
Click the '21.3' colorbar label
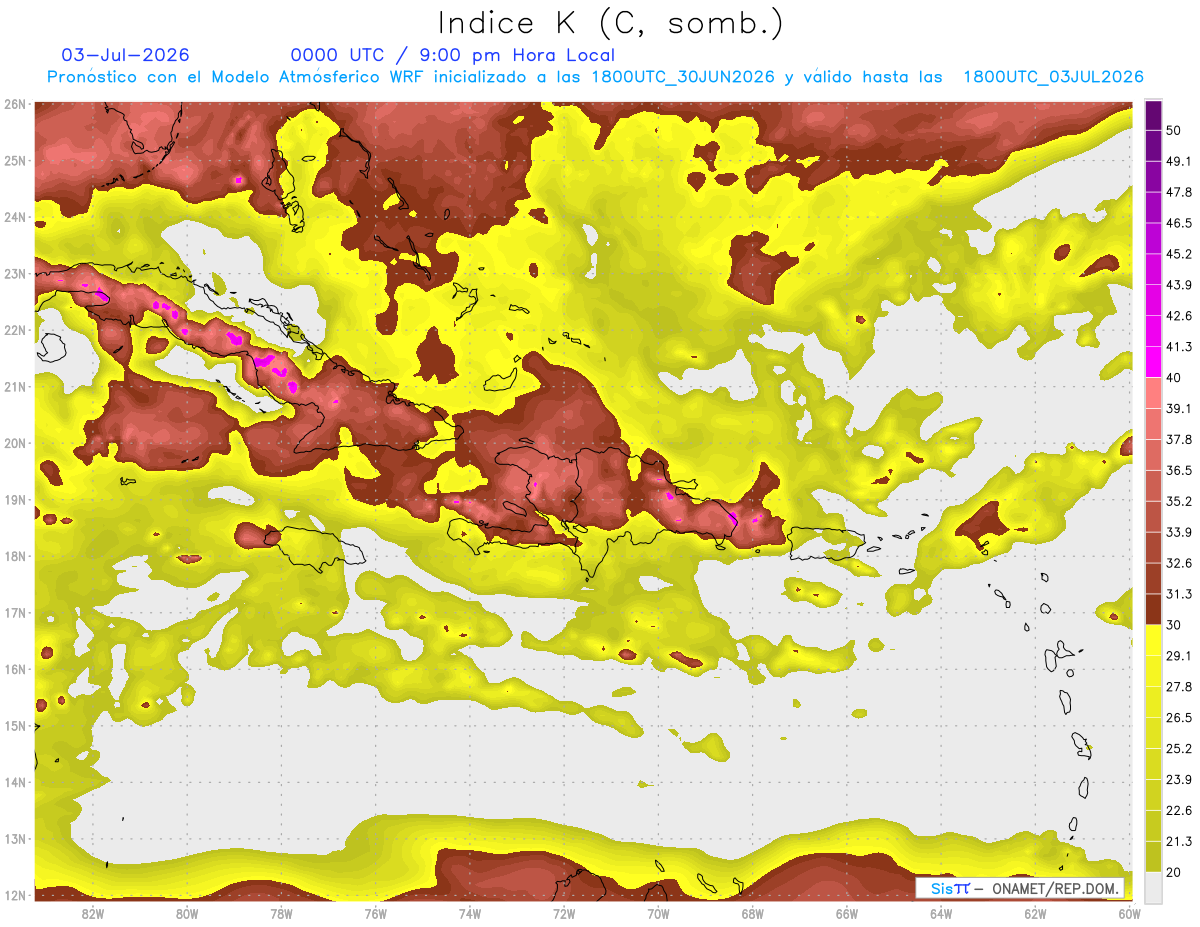coord(1178,841)
